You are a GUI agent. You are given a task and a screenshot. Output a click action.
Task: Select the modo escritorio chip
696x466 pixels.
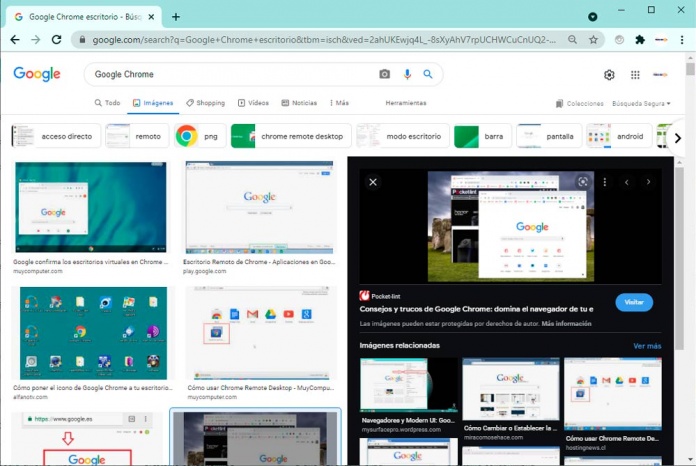pos(403,136)
